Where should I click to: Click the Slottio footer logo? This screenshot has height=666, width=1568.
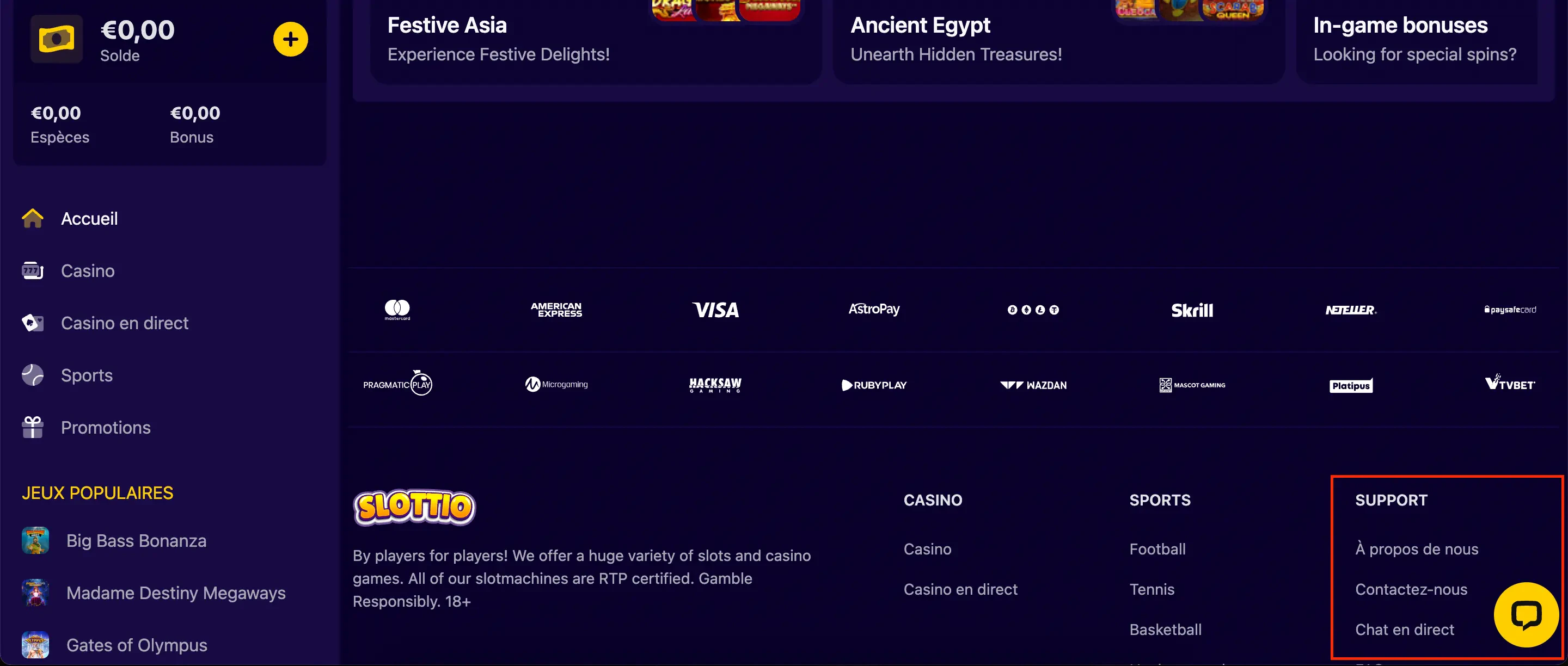click(414, 507)
